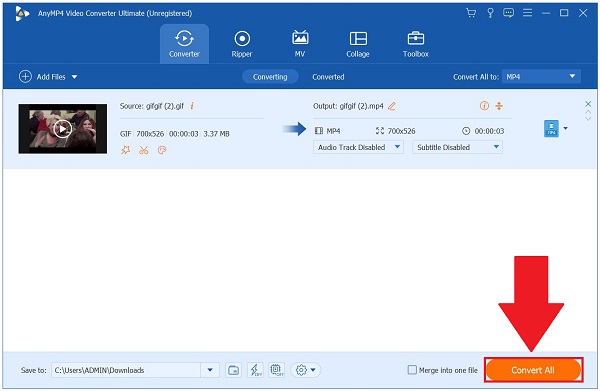Screen dimensions: 600x391
Task: Switch to the Ripper tab
Action: point(242,44)
